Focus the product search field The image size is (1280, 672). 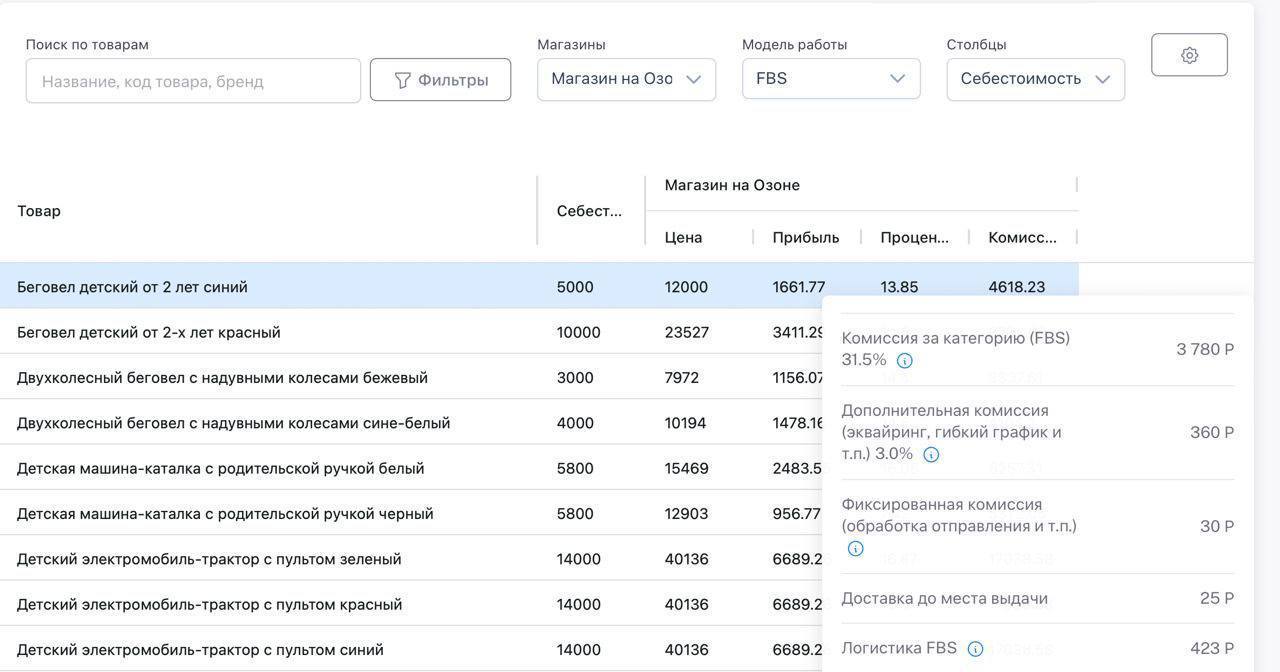click(193, 81)
